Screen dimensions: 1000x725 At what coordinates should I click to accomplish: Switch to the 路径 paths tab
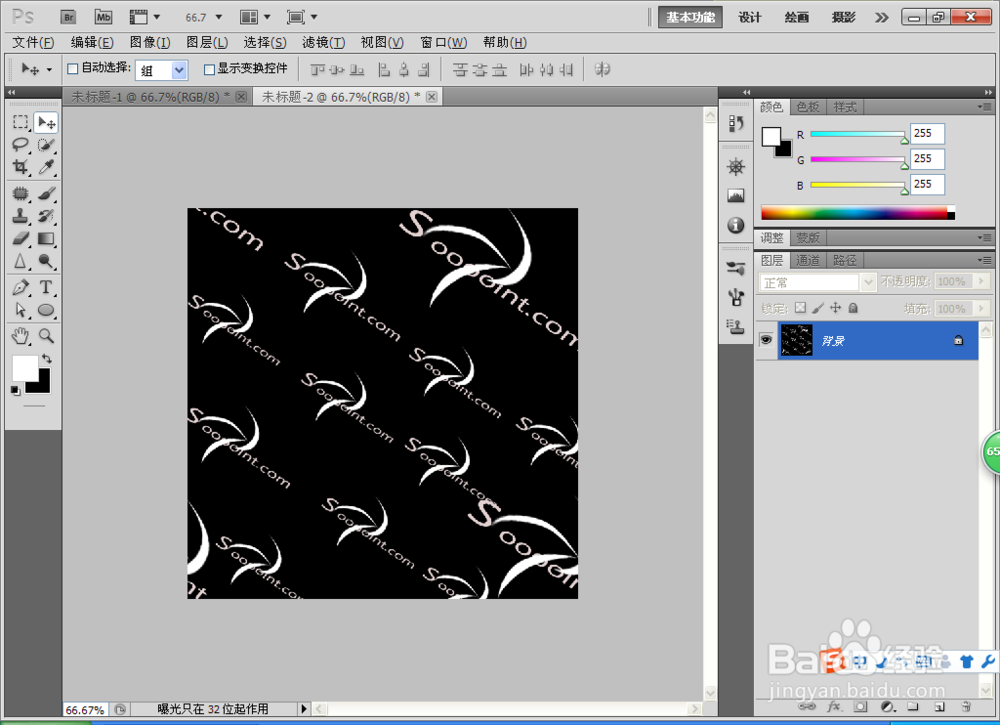coord(844,260)
